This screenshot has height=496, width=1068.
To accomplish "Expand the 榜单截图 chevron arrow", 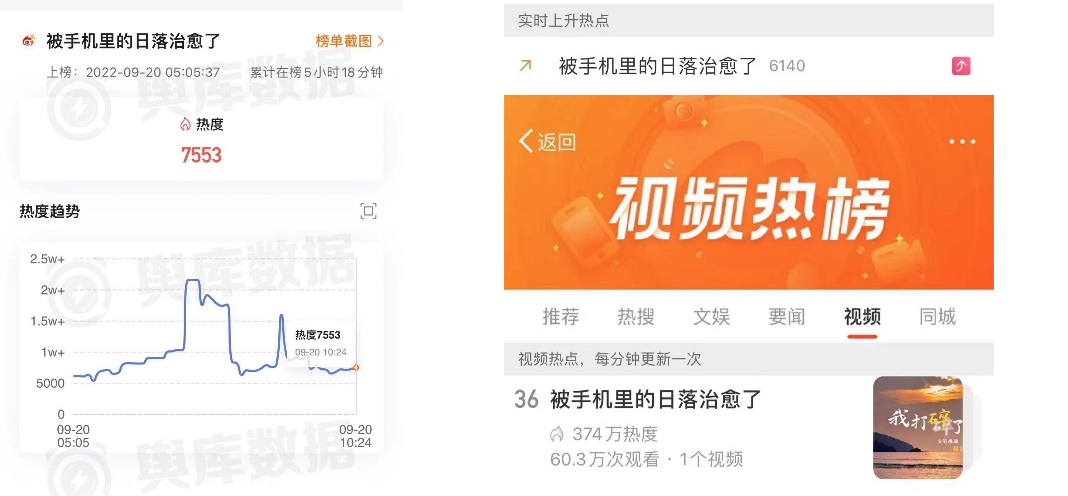I will click(x=381, y=41).
